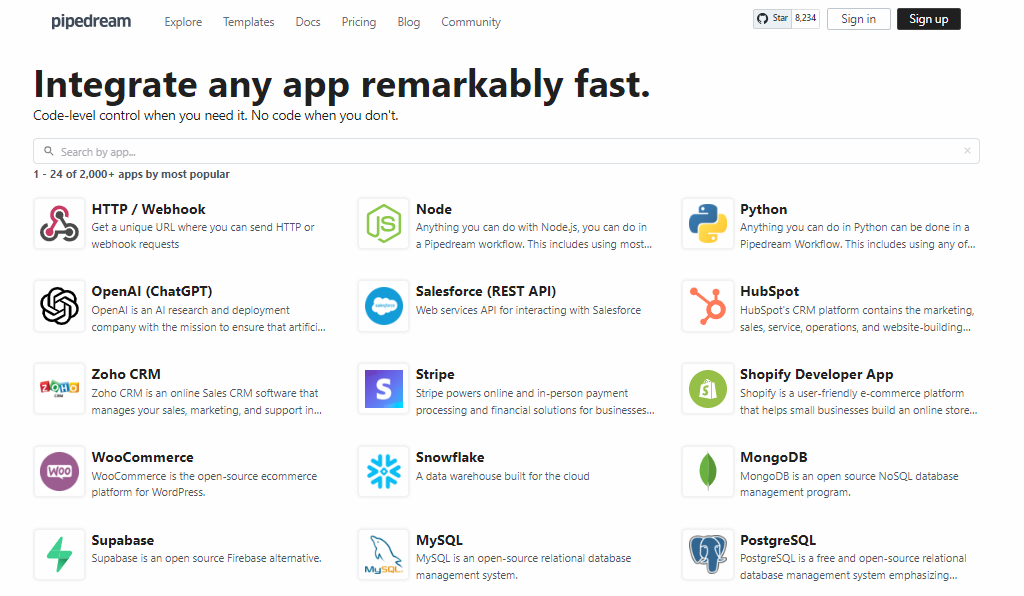The width and height of the screenshot is (1024, 596).
Task: Click the MySQL dolphin icon
Action: [383, 554]
